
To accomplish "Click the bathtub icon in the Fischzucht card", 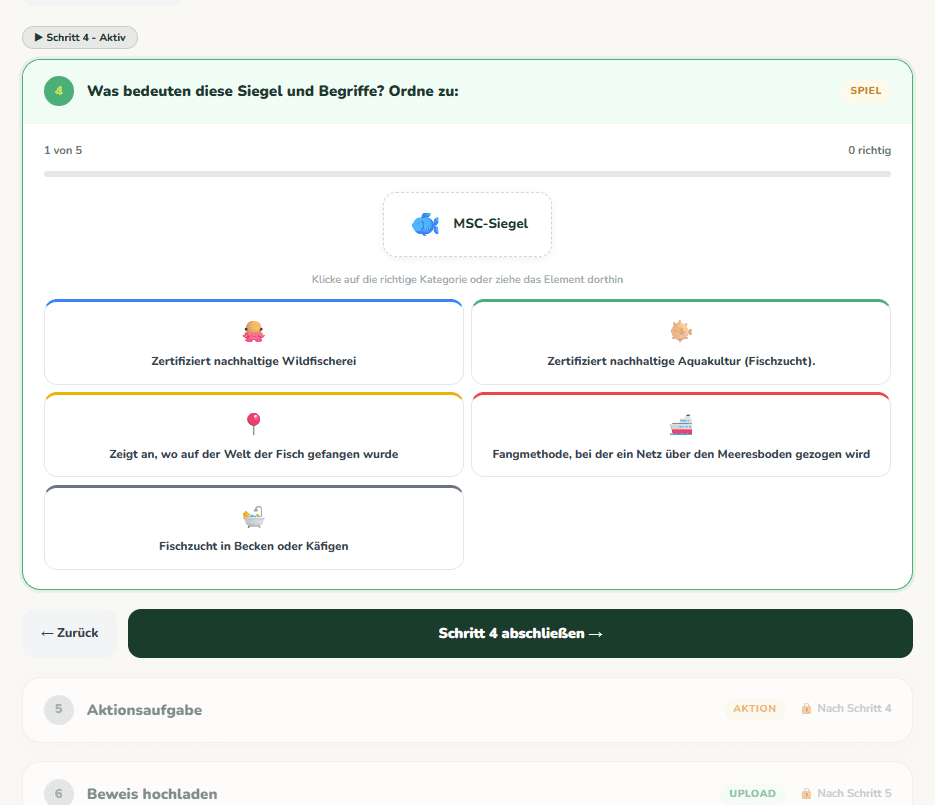I will [x=253, y=516].
